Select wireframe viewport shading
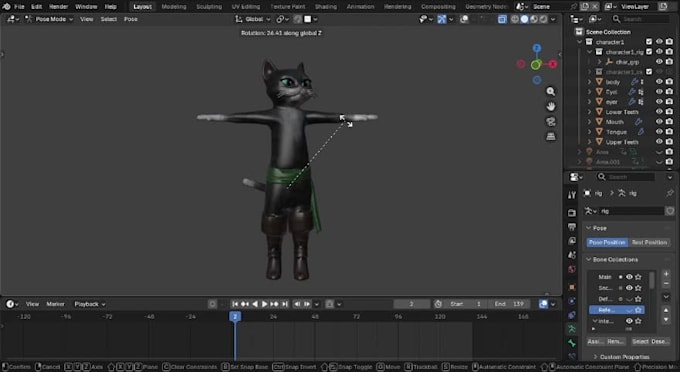680x372 pixels. 515,19
